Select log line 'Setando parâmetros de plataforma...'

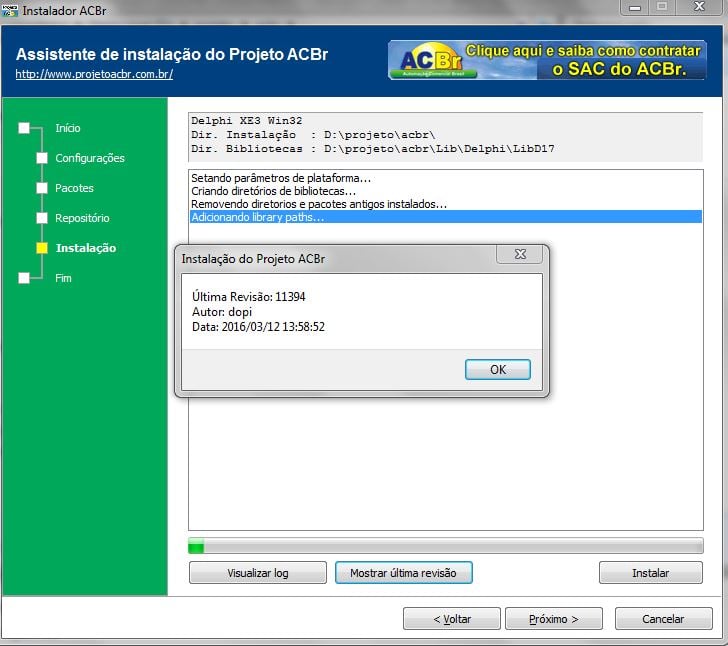446,178
